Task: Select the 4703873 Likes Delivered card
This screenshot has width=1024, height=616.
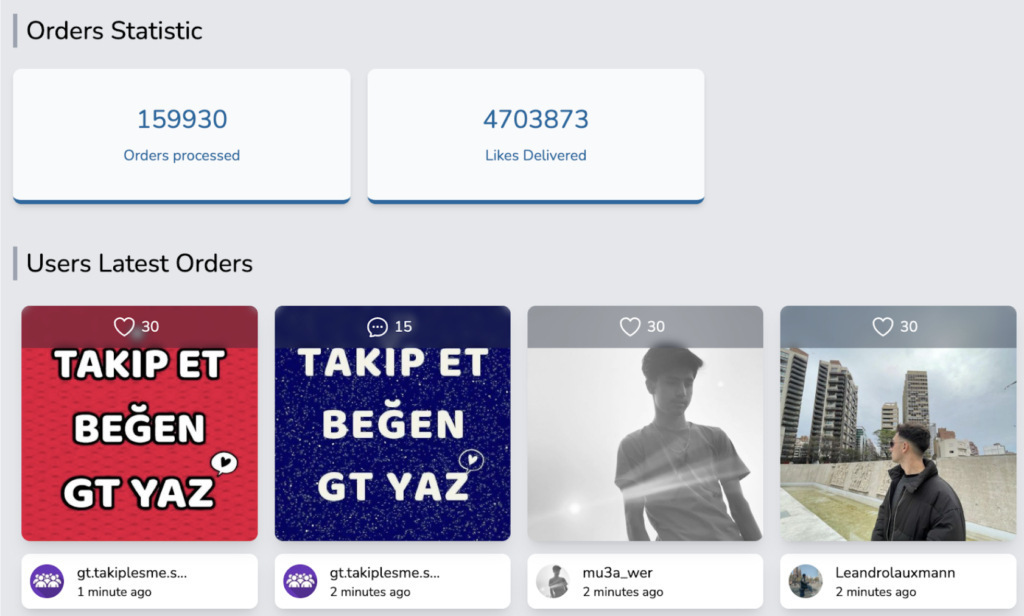Action: coord(536,136)
